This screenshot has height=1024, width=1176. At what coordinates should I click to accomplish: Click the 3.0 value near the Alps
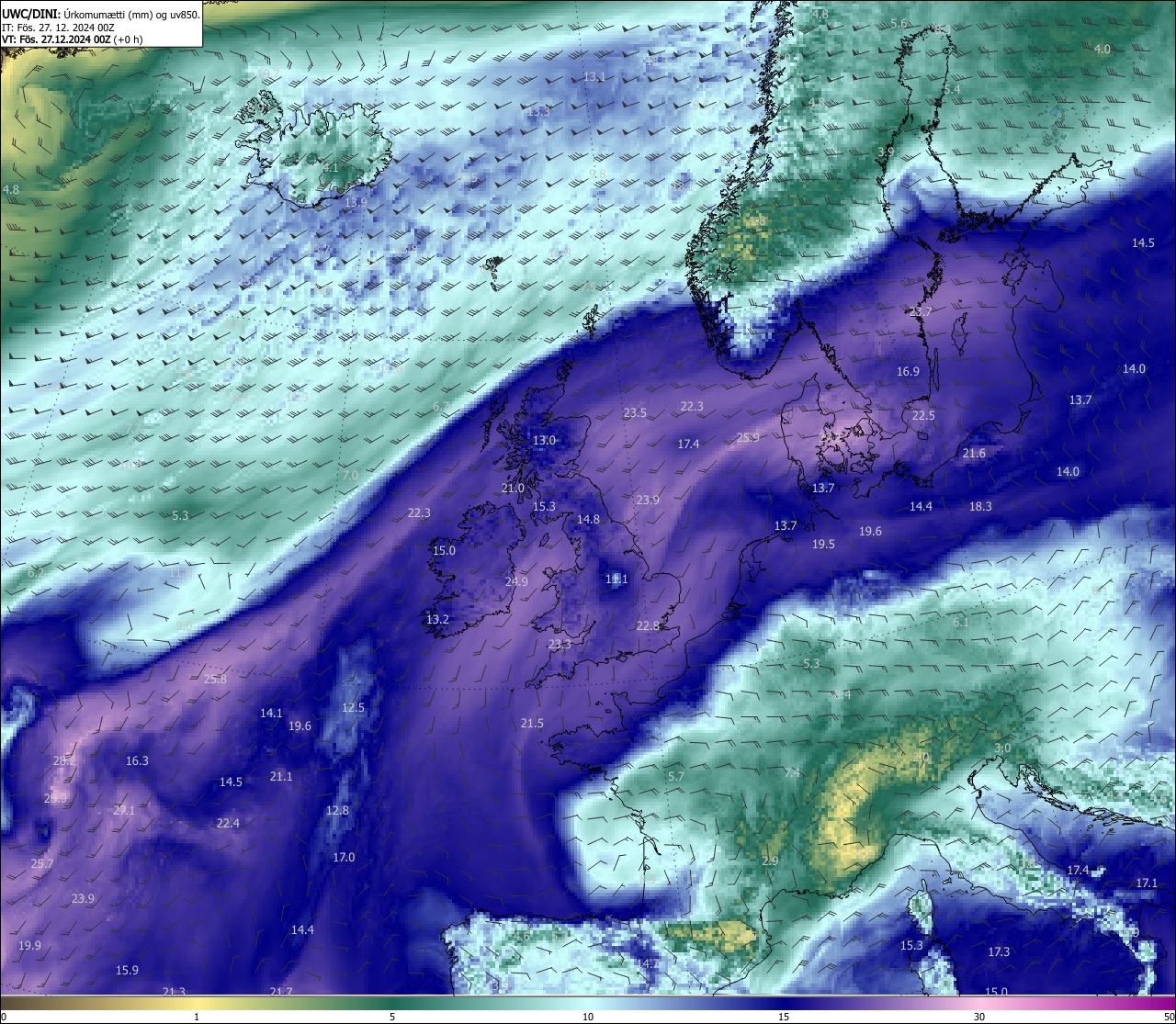coord(1002,748)
